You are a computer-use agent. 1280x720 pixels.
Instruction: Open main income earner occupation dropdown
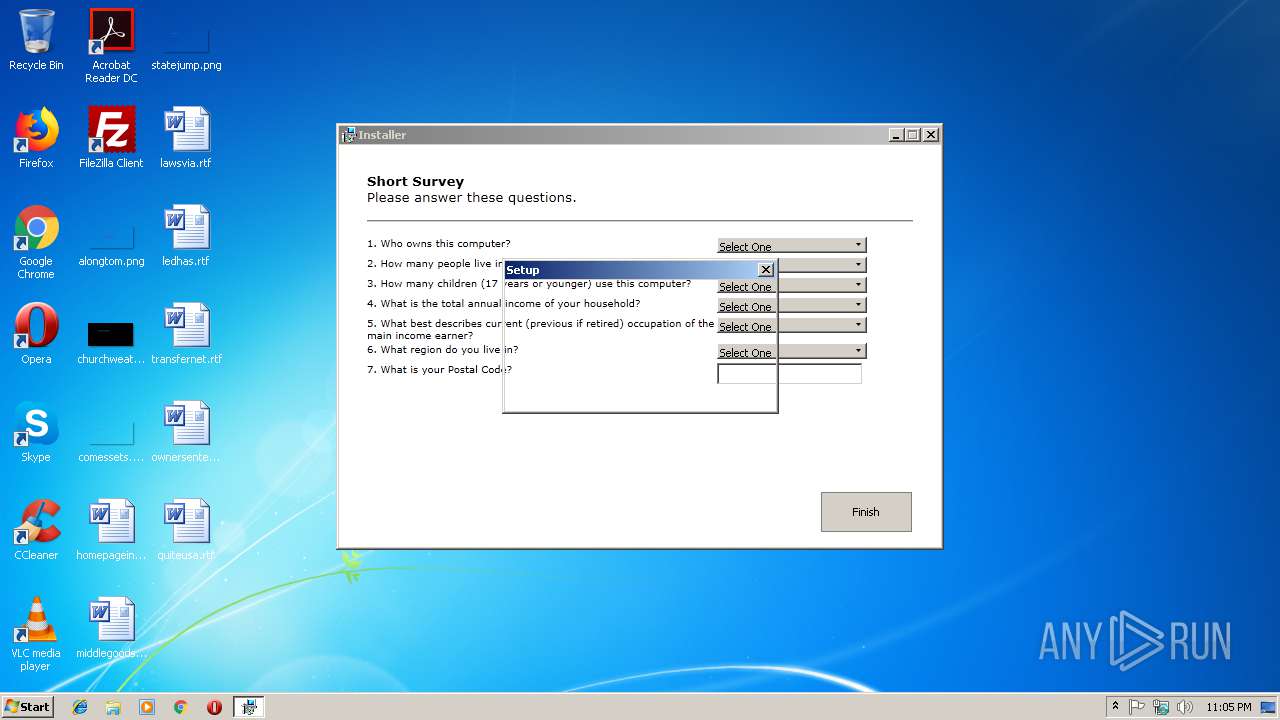click(x=791, y=325)
